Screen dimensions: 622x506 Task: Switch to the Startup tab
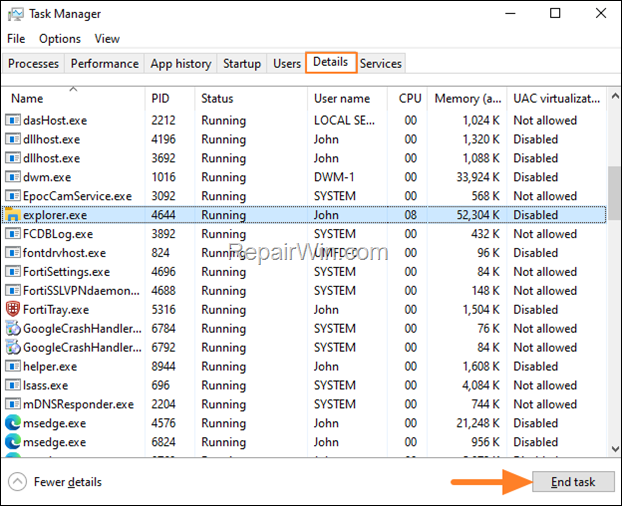[242, 63]
